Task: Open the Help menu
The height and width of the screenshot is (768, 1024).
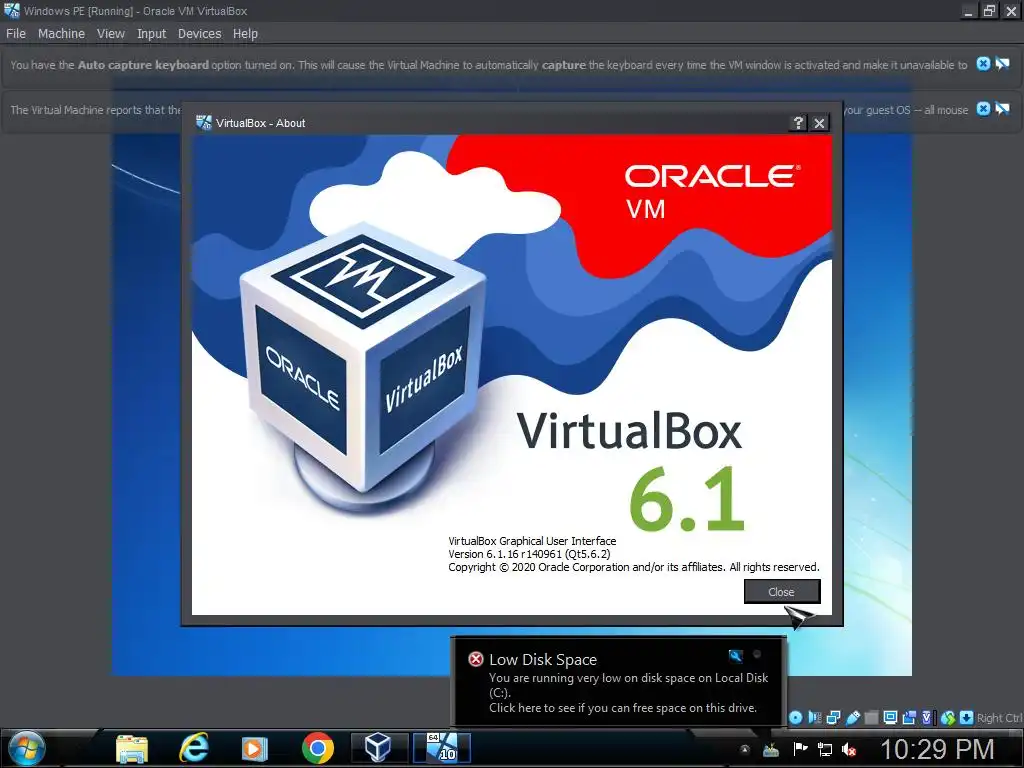Action: click(x=246, y=33)
